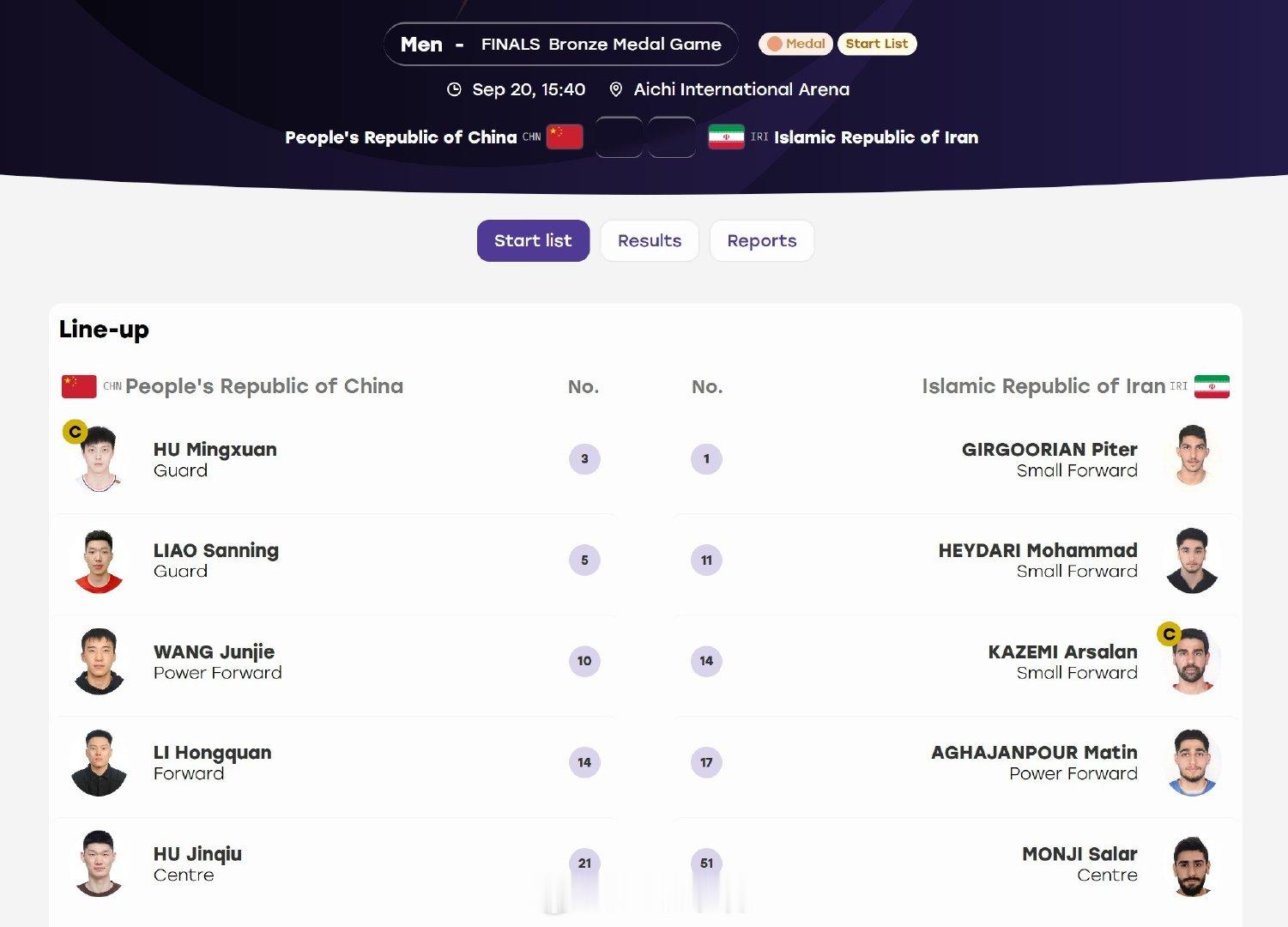Click the Aichi International Arena venue text
The height and width of the screenshot is (927, 1288).
pyautogui.click(x=741, y=89)
